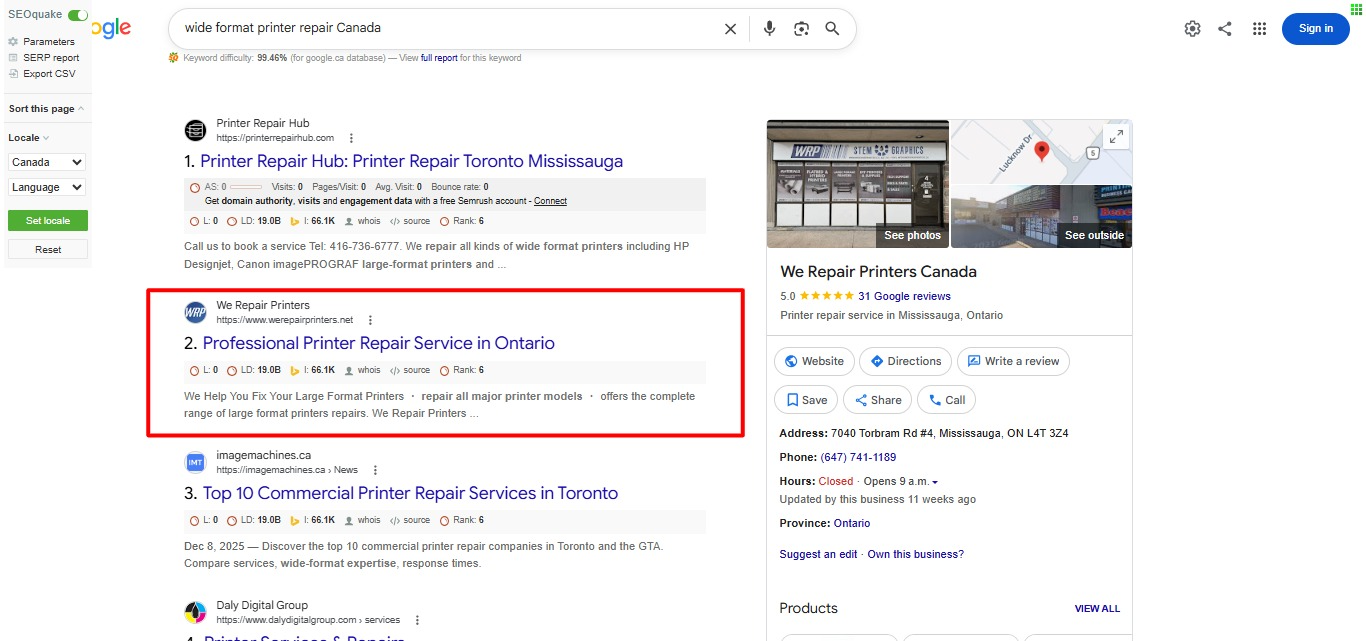Click the Rank: 6 value under Printer Repair Hub
The image size is (1366, 641).
[462, 221]
